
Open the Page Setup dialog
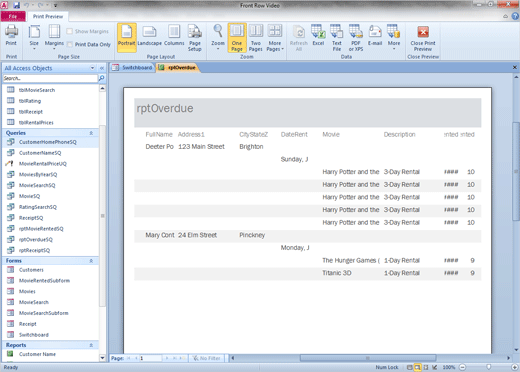pos(195,38)
